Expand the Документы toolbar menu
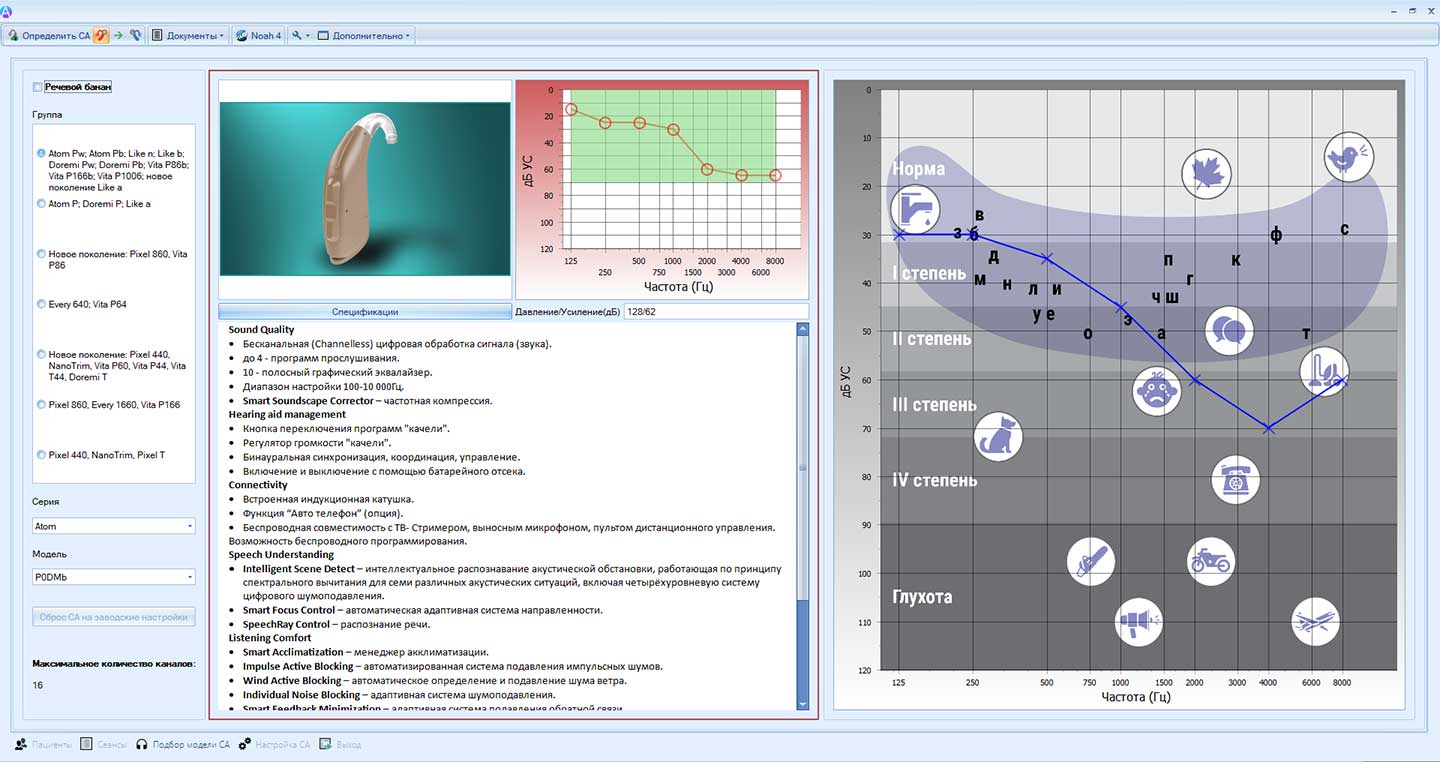 (187, 36)
